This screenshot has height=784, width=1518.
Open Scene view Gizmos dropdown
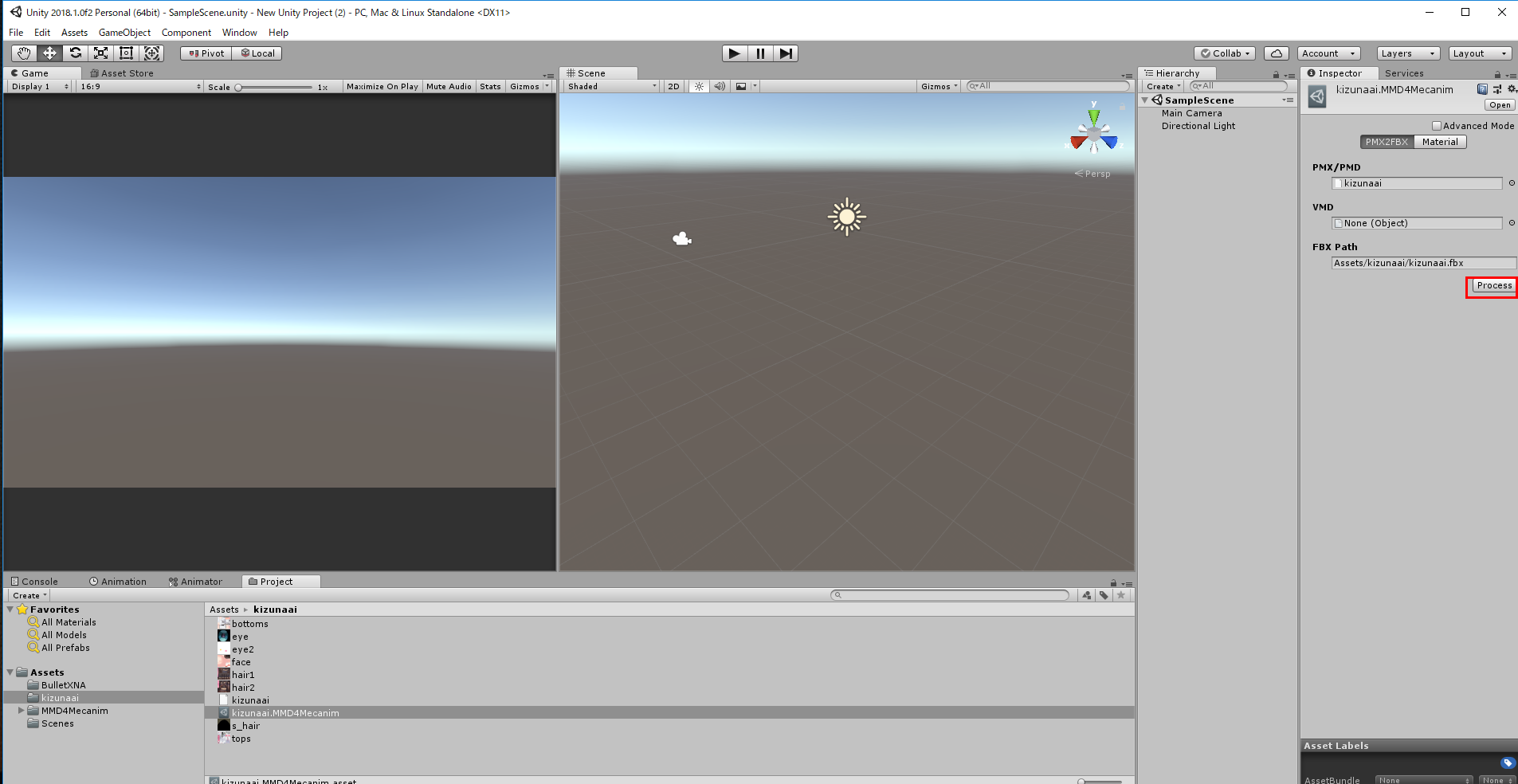[x=939, y=86]
